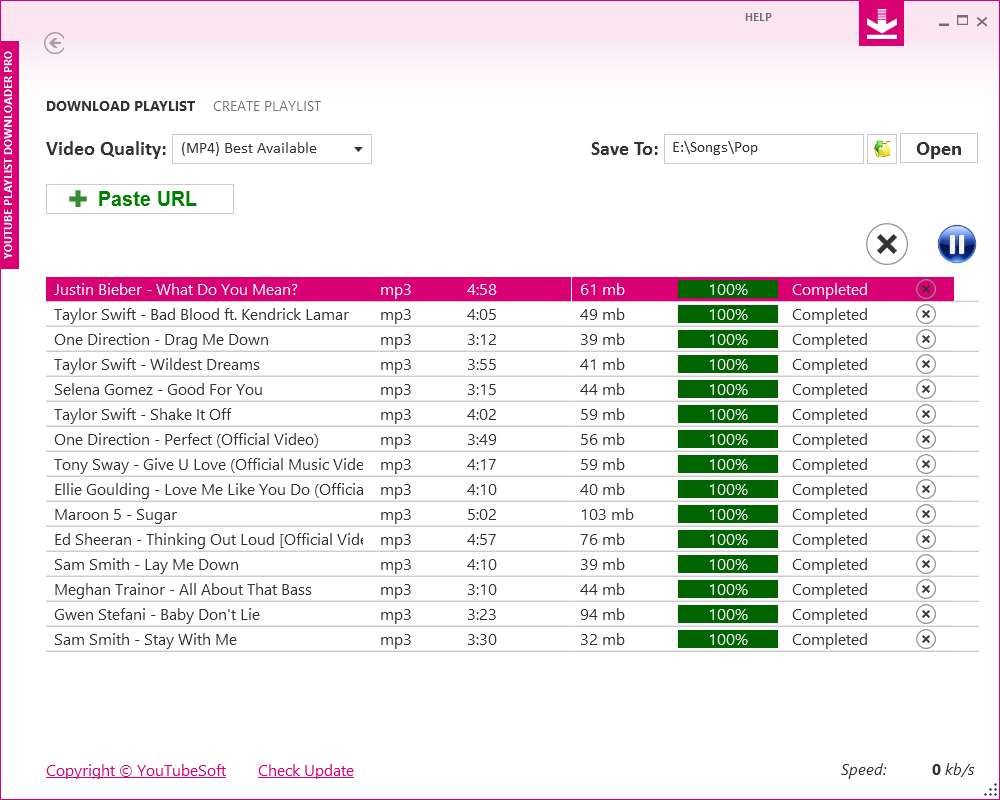The width and height of the screenshot is (1000, 800).
Task: Open the Video Quality dropdown
Action: point(272,149)
